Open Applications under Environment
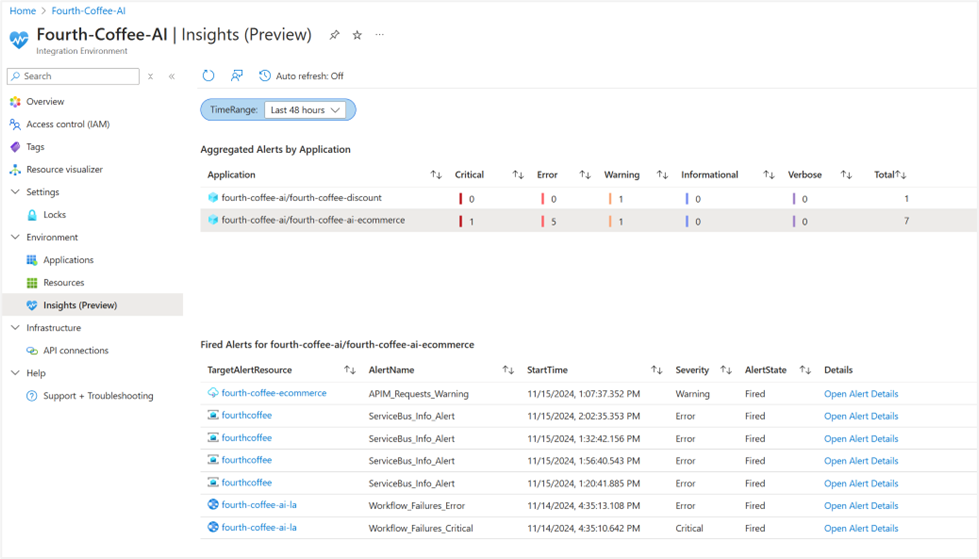Viewport: 979px width, 559px height. click(68, 260)
